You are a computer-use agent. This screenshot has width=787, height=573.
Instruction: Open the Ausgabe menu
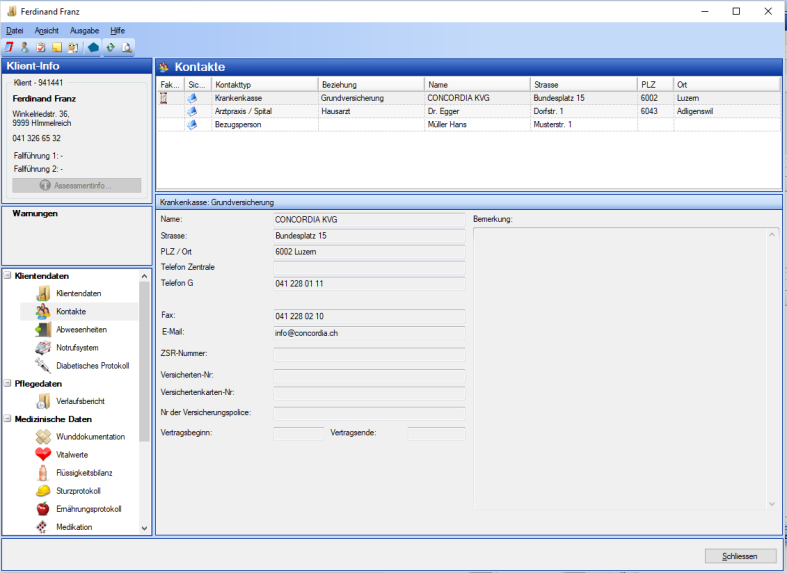(x=84, y=31)
